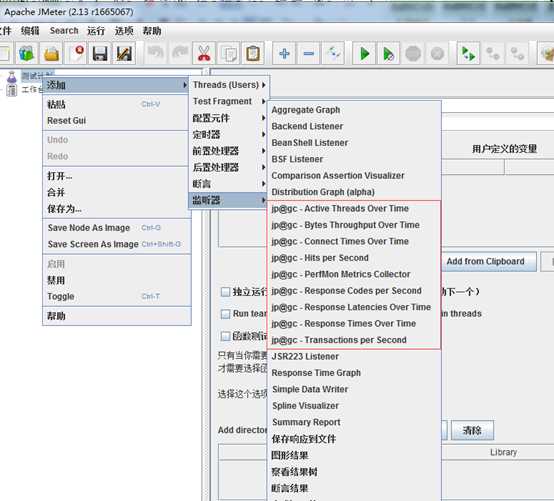Click the Remote Stop All icon

[493, 54]
